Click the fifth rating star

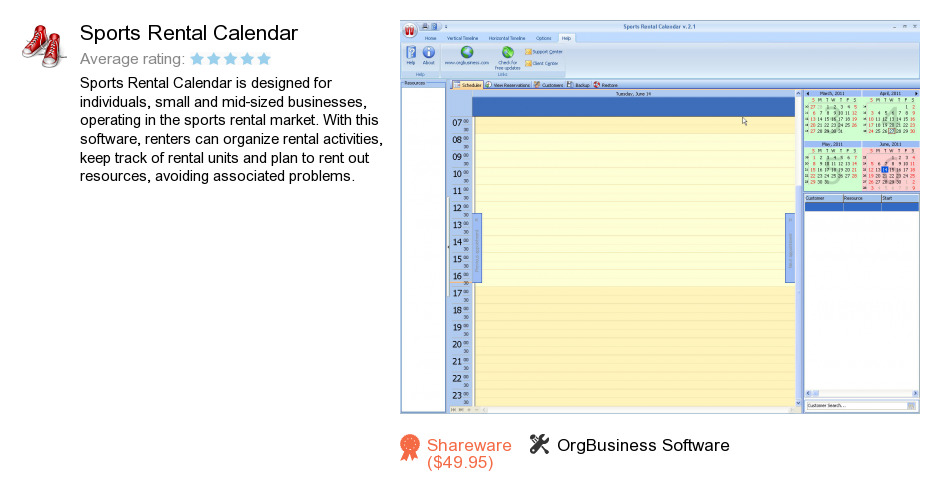[264, 59]
